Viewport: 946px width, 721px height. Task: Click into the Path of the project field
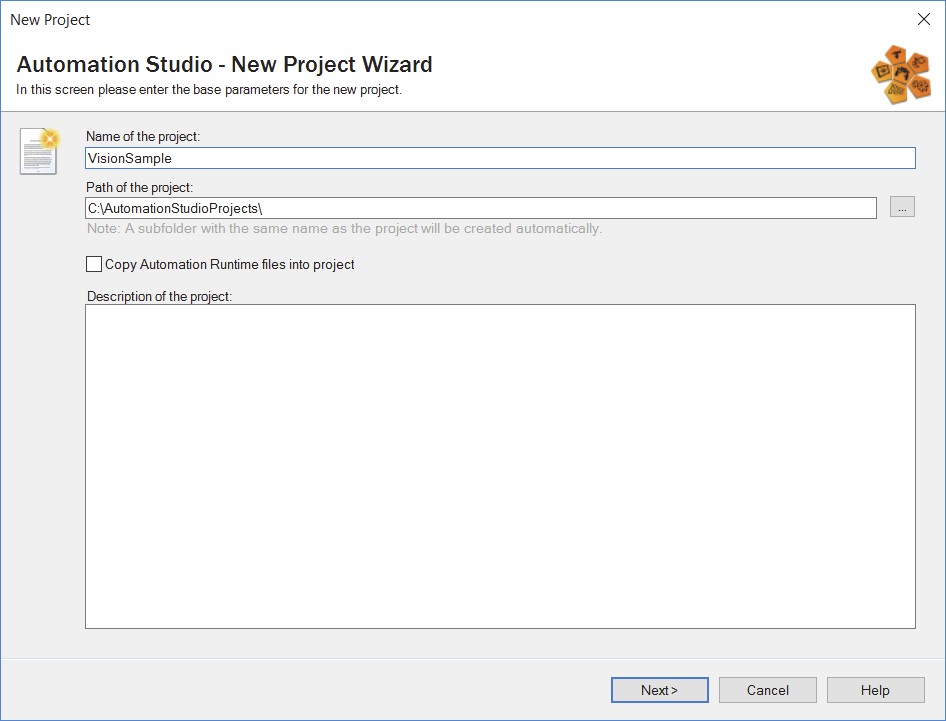click(481, 208)
